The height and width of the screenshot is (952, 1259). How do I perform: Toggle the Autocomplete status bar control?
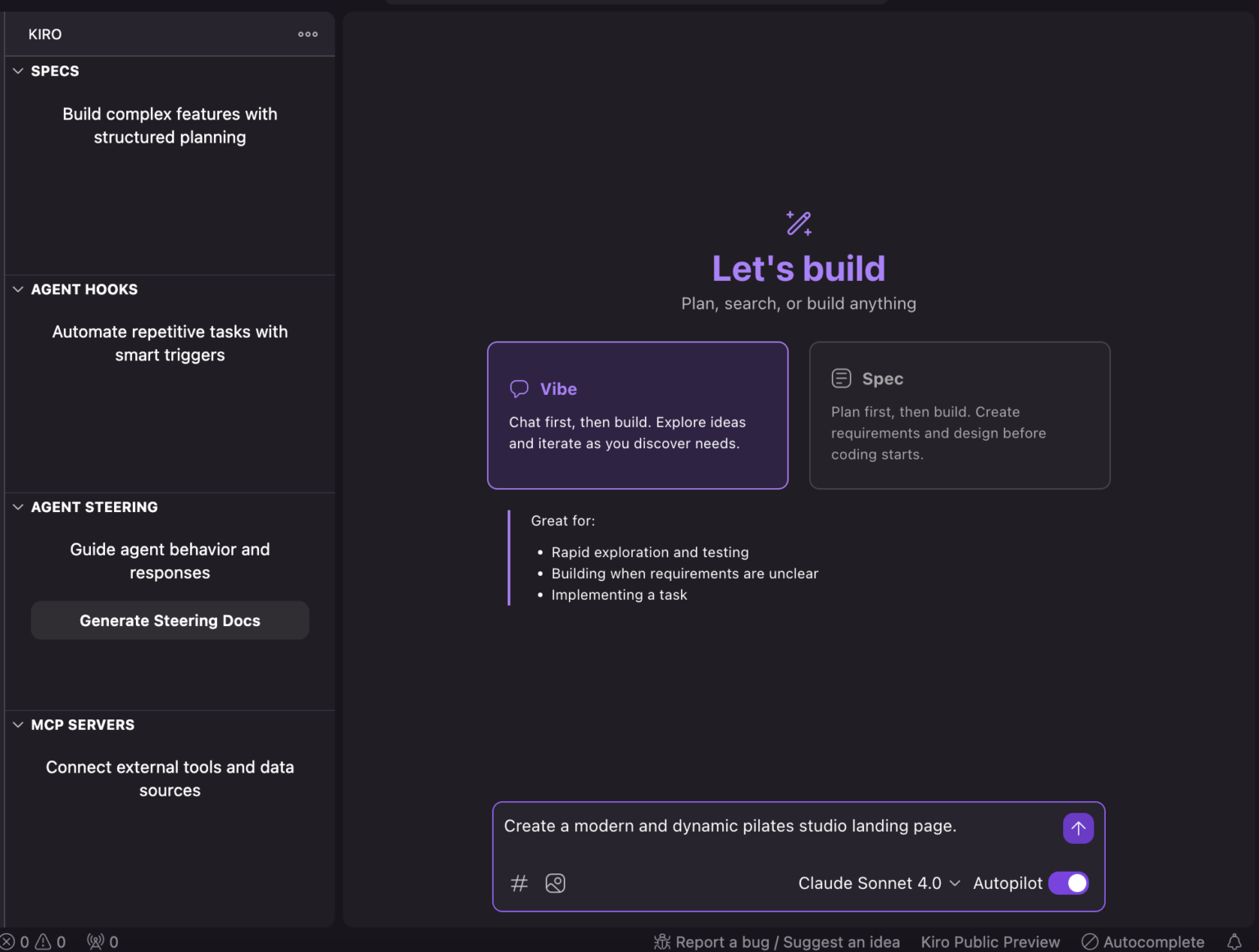tap(1143, 941)
